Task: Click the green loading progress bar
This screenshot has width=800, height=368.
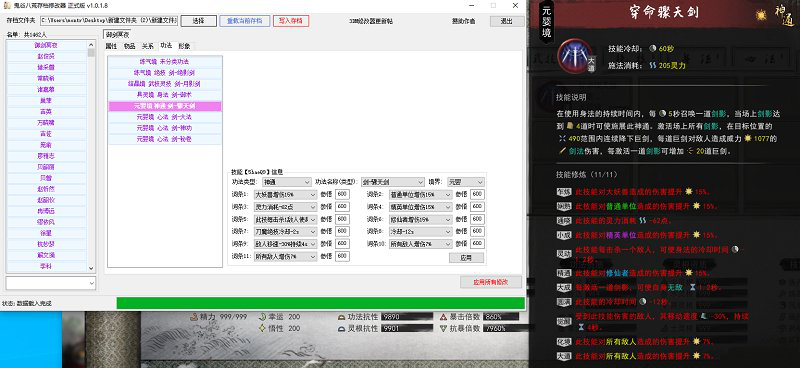Action: click(x=320, y=303)
